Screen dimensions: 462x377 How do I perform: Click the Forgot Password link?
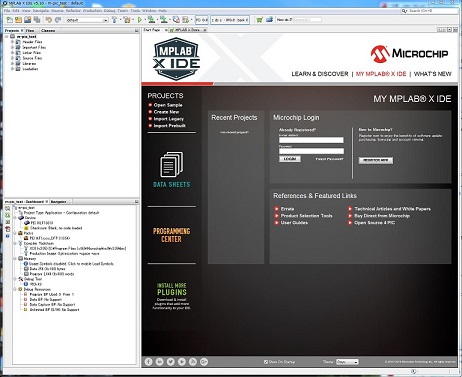[329, 159]
